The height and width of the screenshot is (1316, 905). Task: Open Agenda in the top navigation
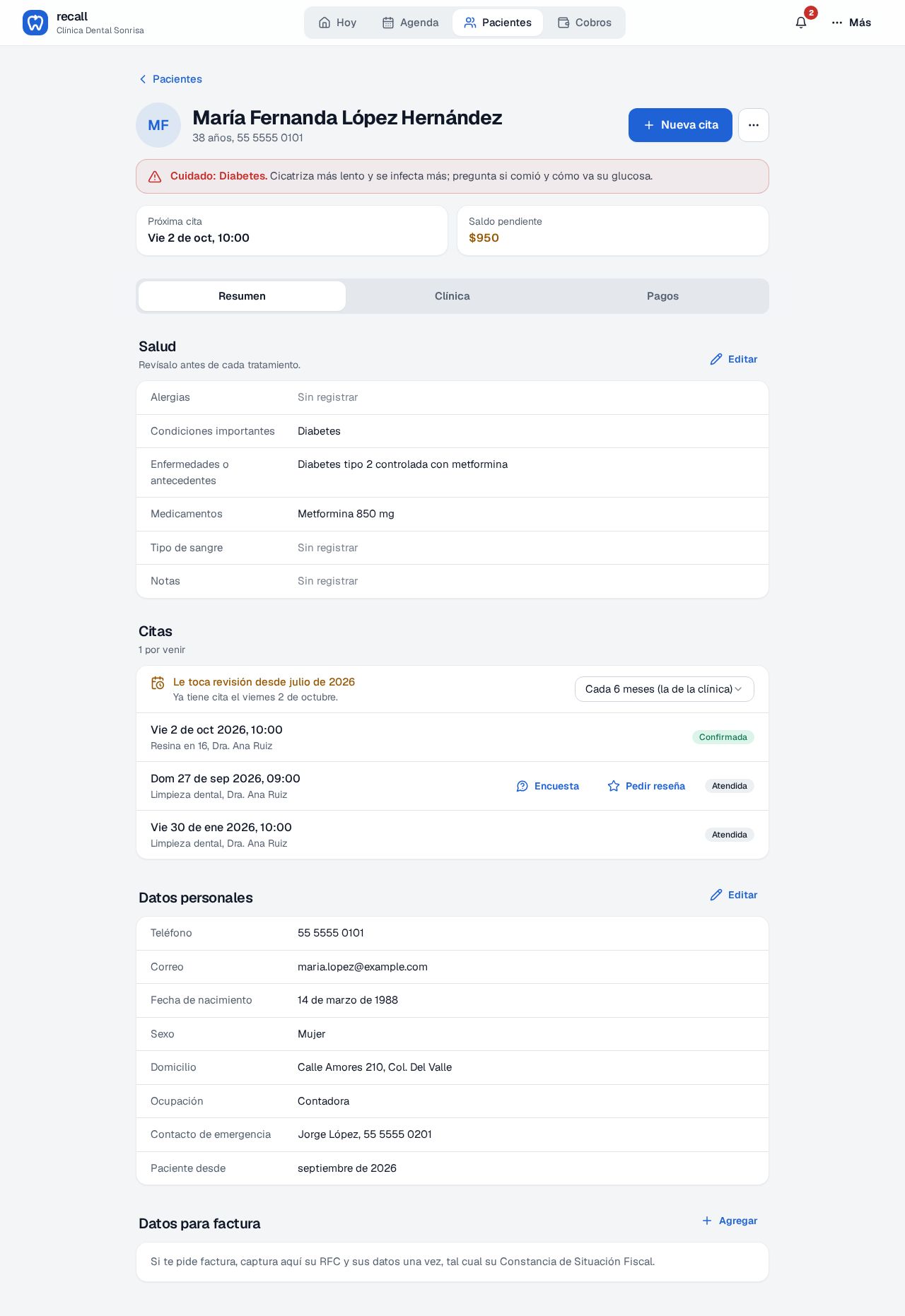[x=411, y=23]
